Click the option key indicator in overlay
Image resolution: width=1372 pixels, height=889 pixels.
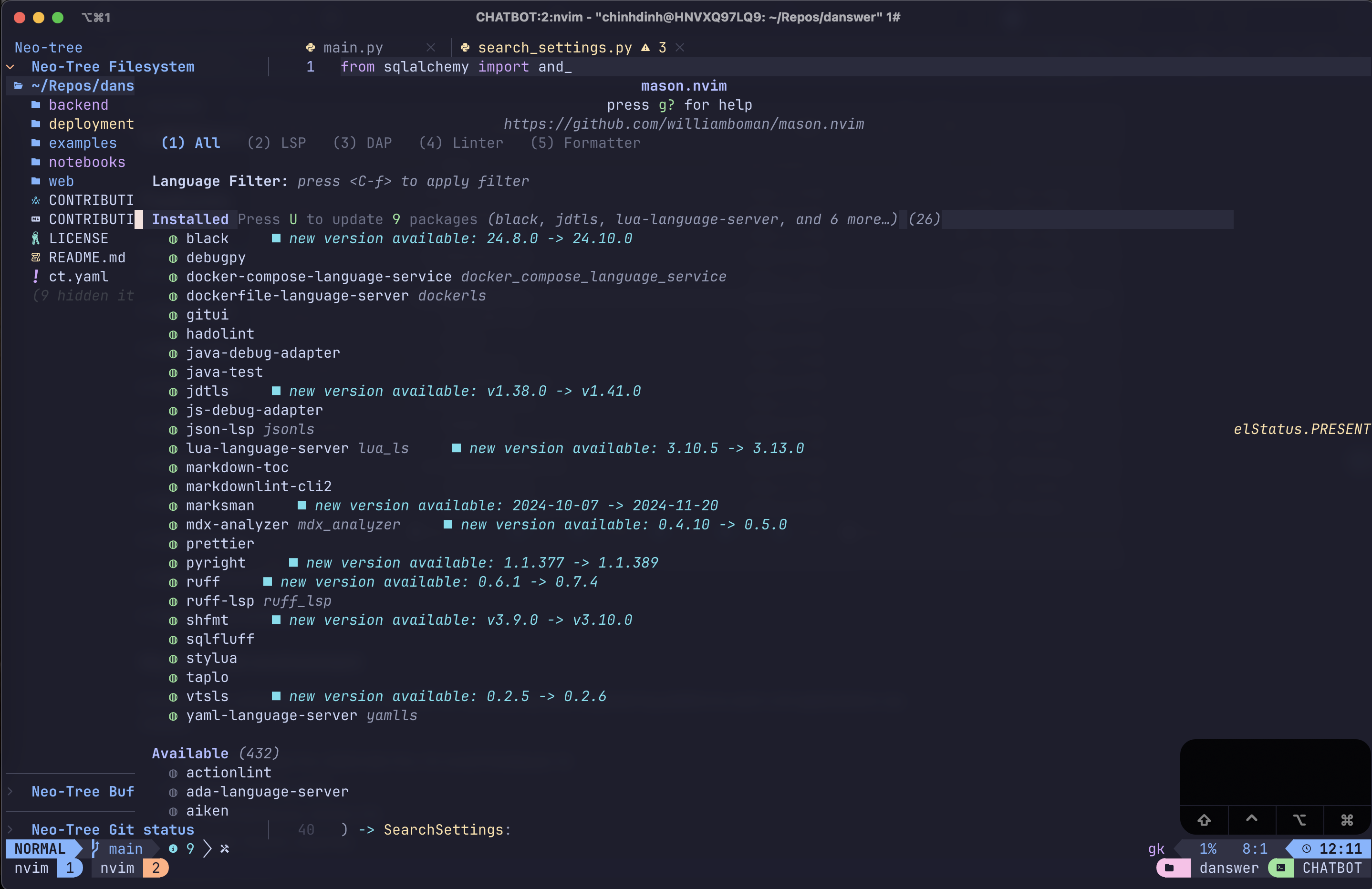pos(1299,820)
